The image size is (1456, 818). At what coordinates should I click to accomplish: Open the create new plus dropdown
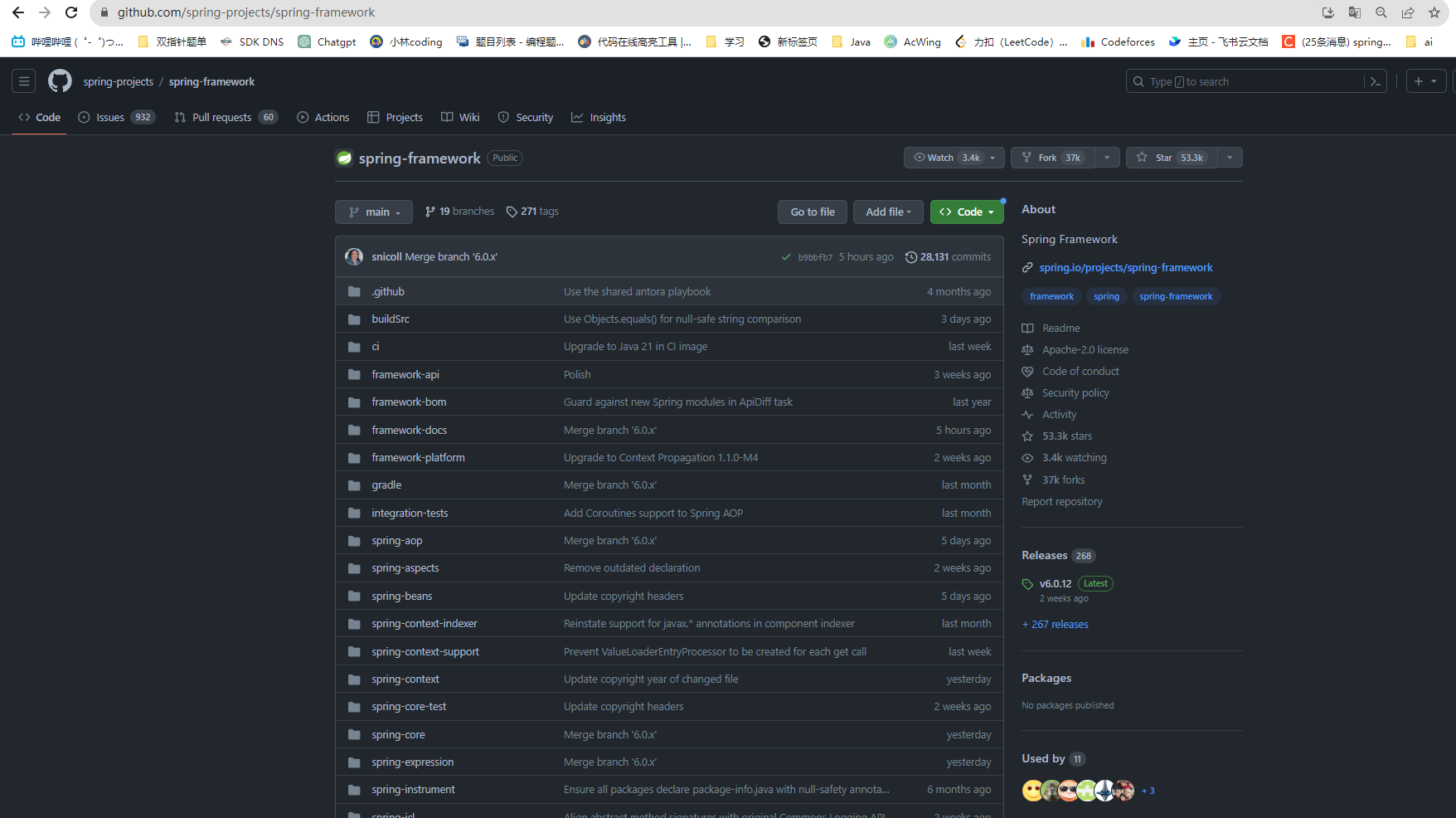pyautogui.click(x=1426, y=81)
